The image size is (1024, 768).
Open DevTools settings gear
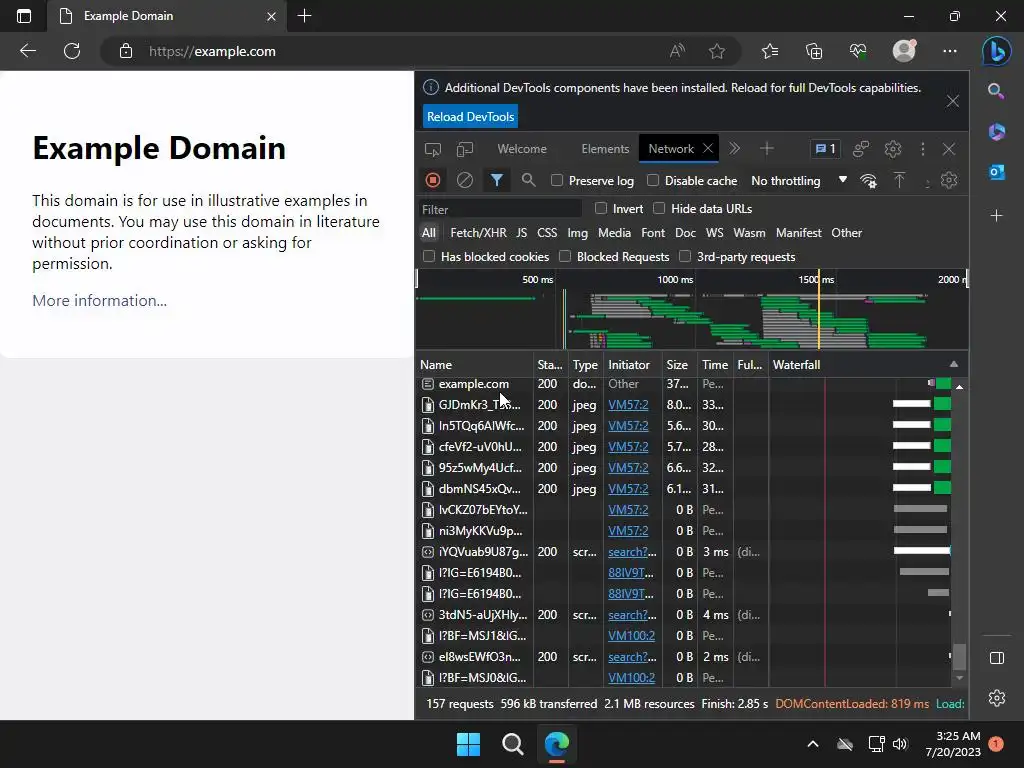point(893,149)
